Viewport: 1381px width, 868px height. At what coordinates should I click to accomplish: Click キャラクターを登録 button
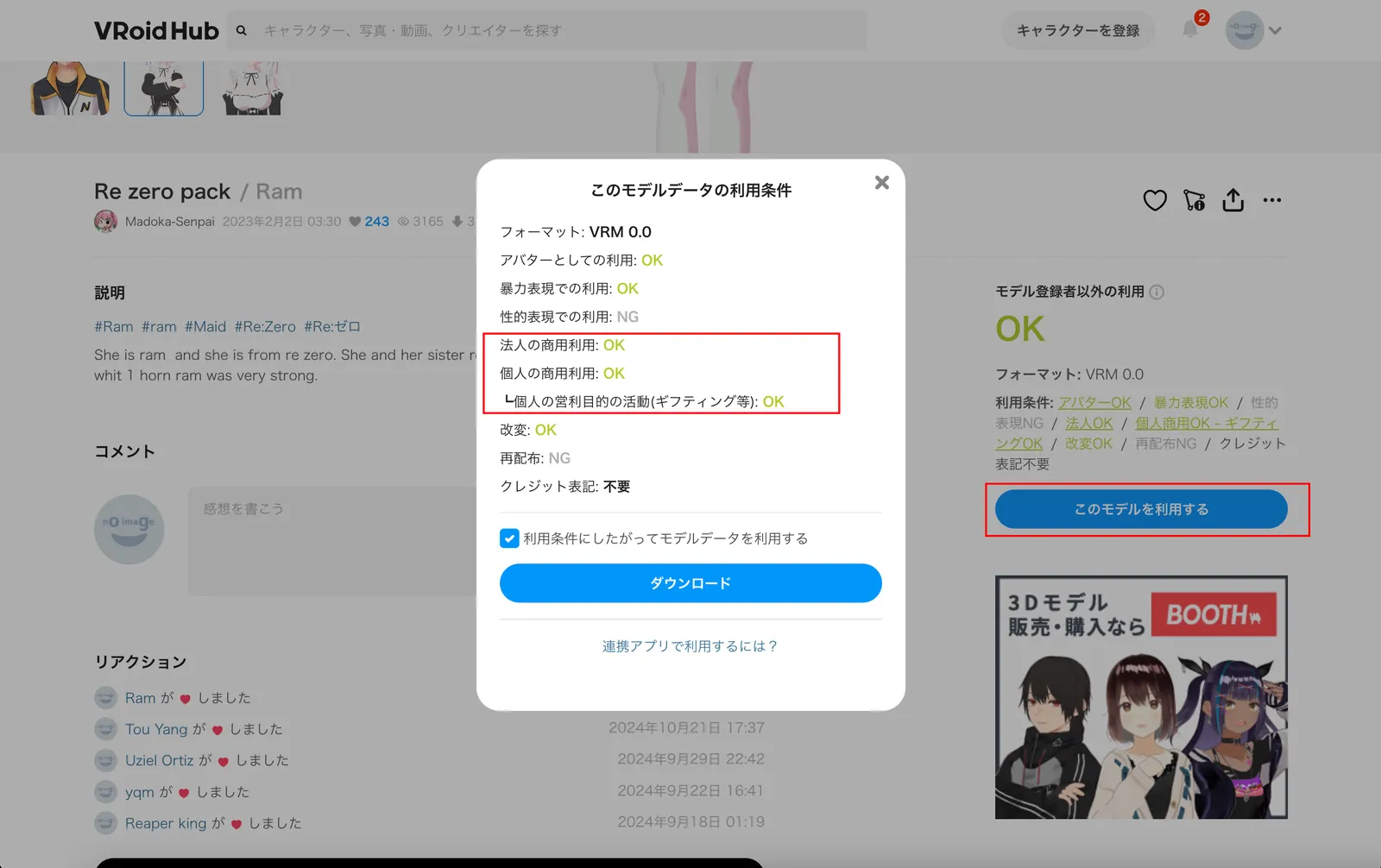[x=1077, y=30]
